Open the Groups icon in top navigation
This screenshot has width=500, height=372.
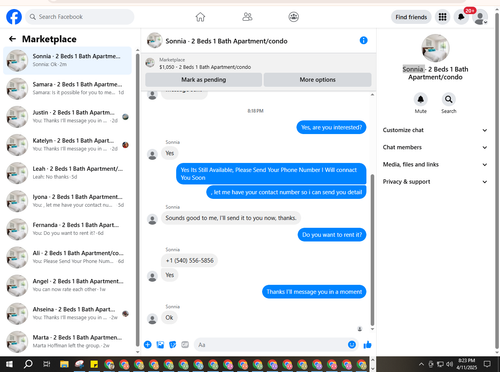click(293, 17)
